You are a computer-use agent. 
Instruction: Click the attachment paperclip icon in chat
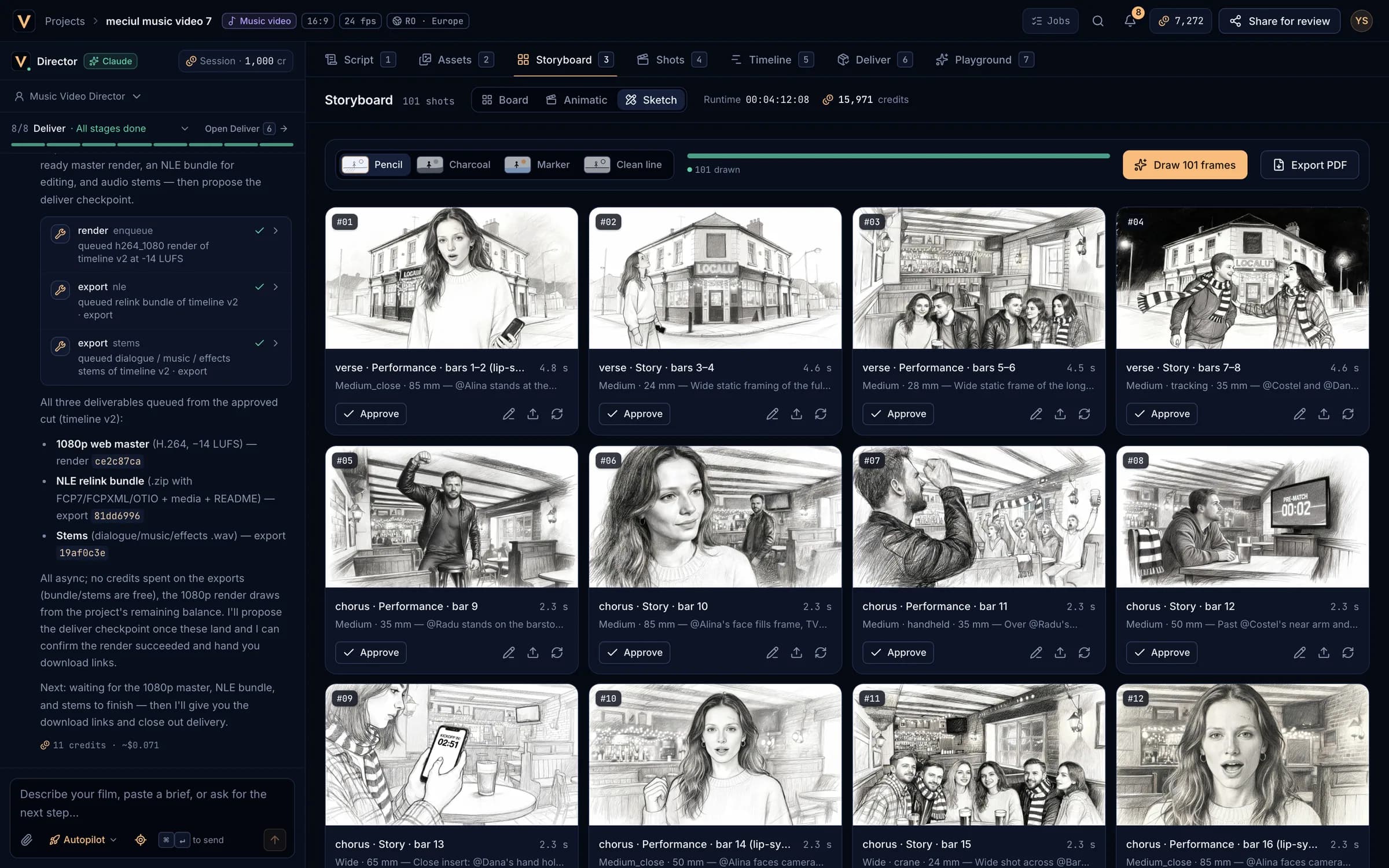[x=27, y=840]
